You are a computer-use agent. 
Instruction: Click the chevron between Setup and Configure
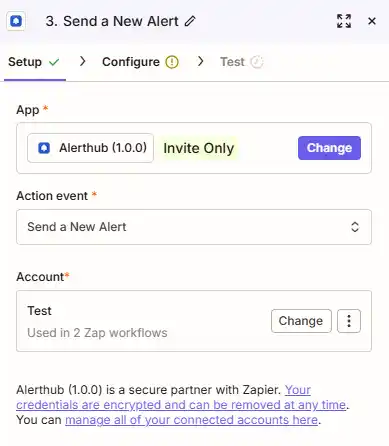pos(83,61)
